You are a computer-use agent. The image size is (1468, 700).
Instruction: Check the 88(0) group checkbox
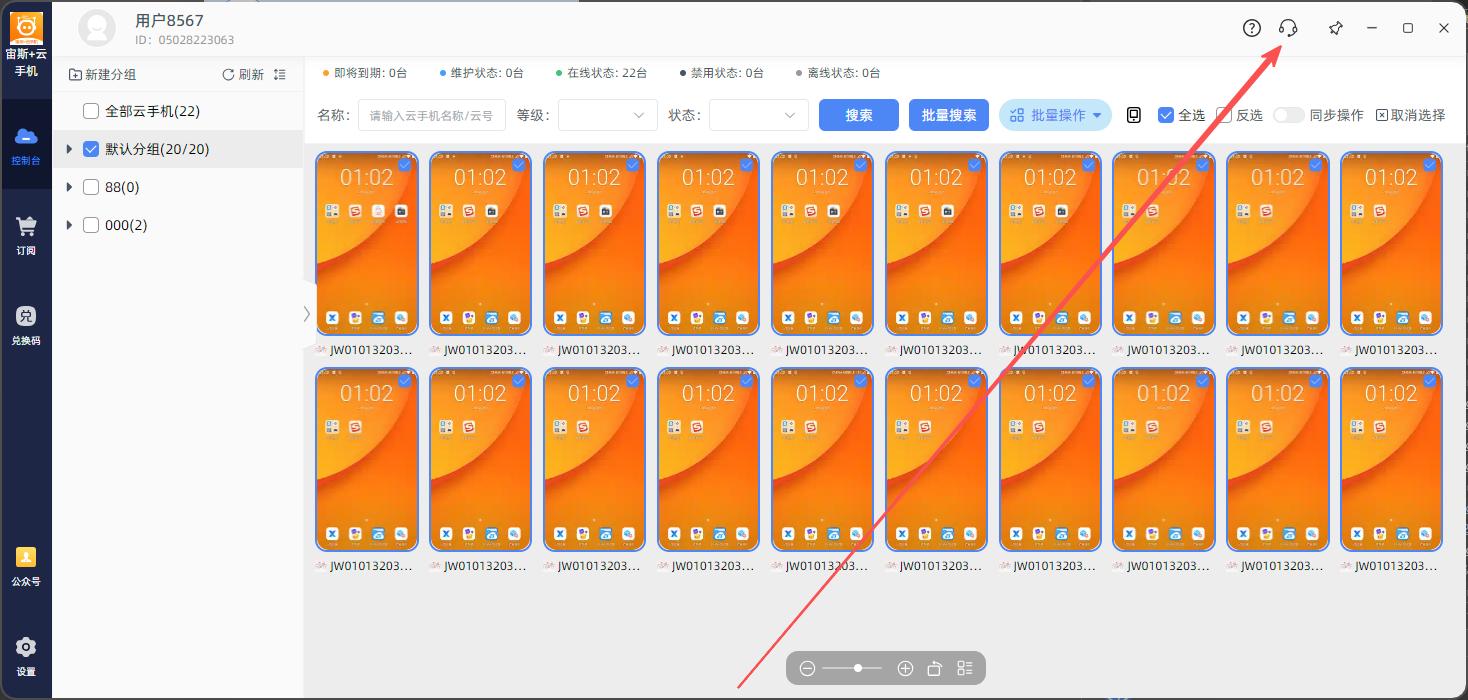[91, 187]
